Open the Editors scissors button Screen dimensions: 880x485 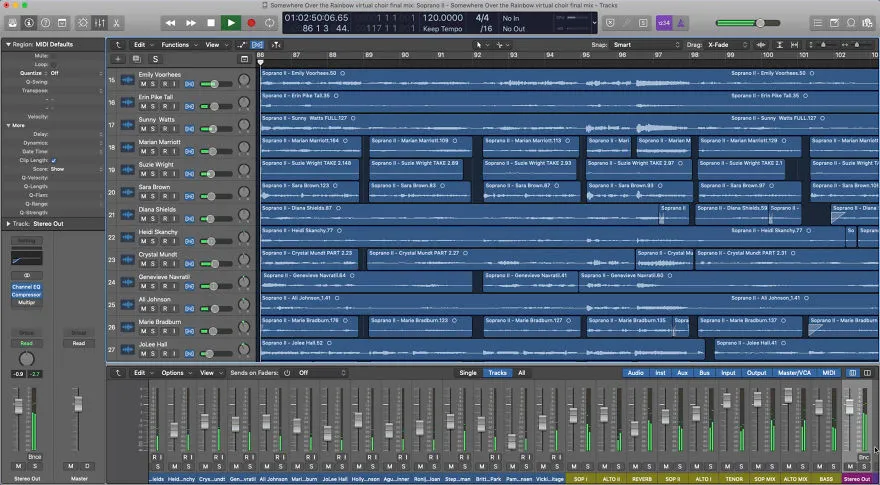116,23
